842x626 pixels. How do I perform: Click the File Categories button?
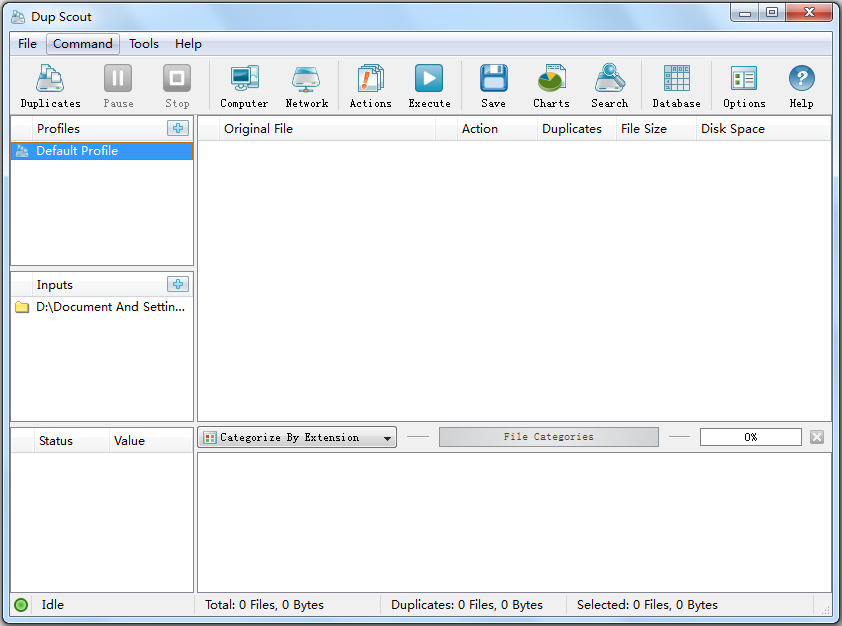(549, 437)
